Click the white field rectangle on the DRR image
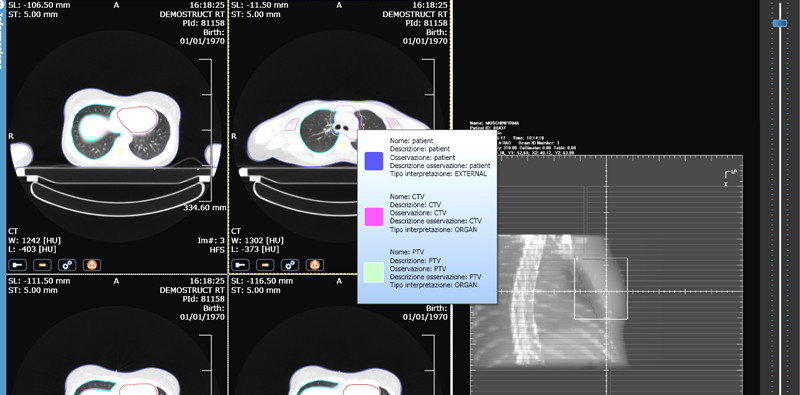The image size is (800, 395). click(x=601, y=288)
